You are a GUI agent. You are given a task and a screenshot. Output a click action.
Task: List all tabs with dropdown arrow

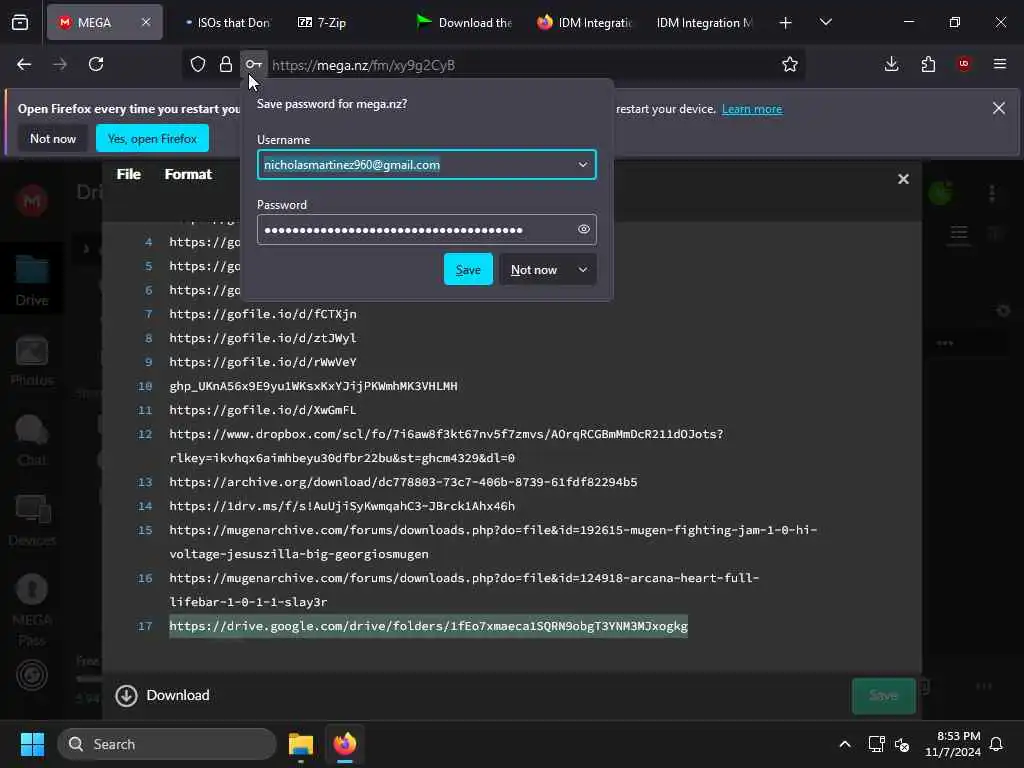click(x=825, y=23)
